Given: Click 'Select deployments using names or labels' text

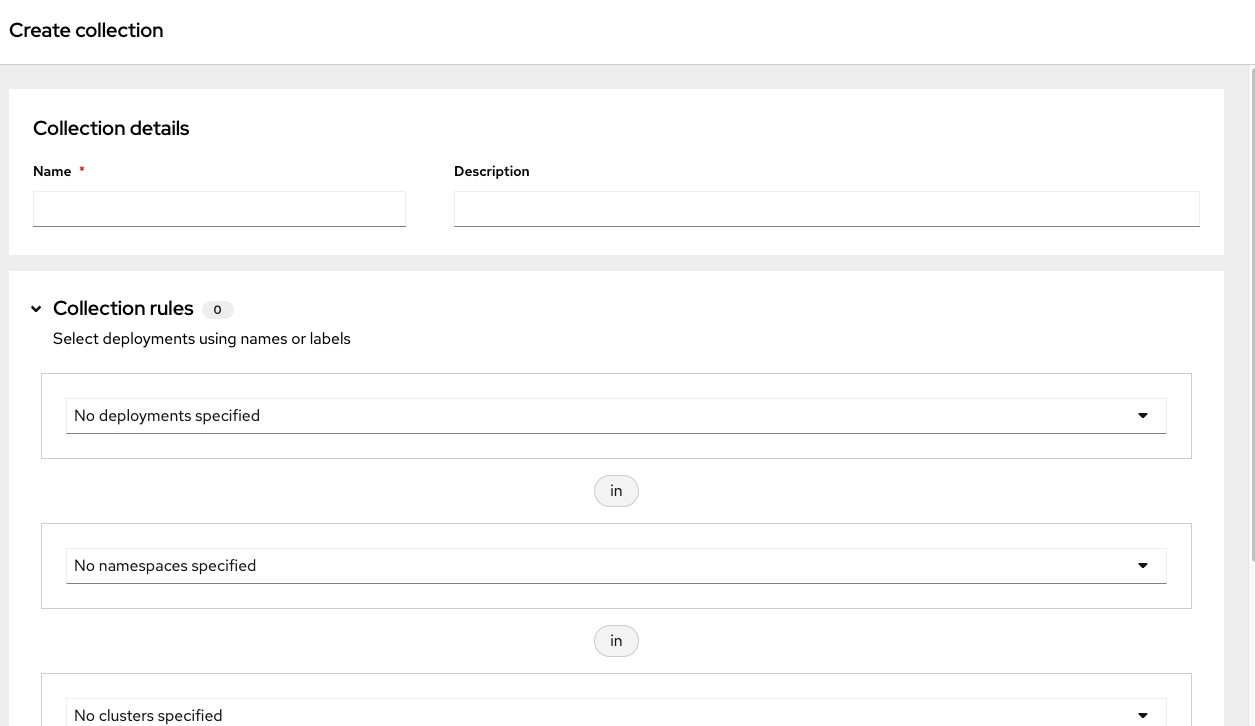Looking at the screenshot, I should [x=202, y=339].
